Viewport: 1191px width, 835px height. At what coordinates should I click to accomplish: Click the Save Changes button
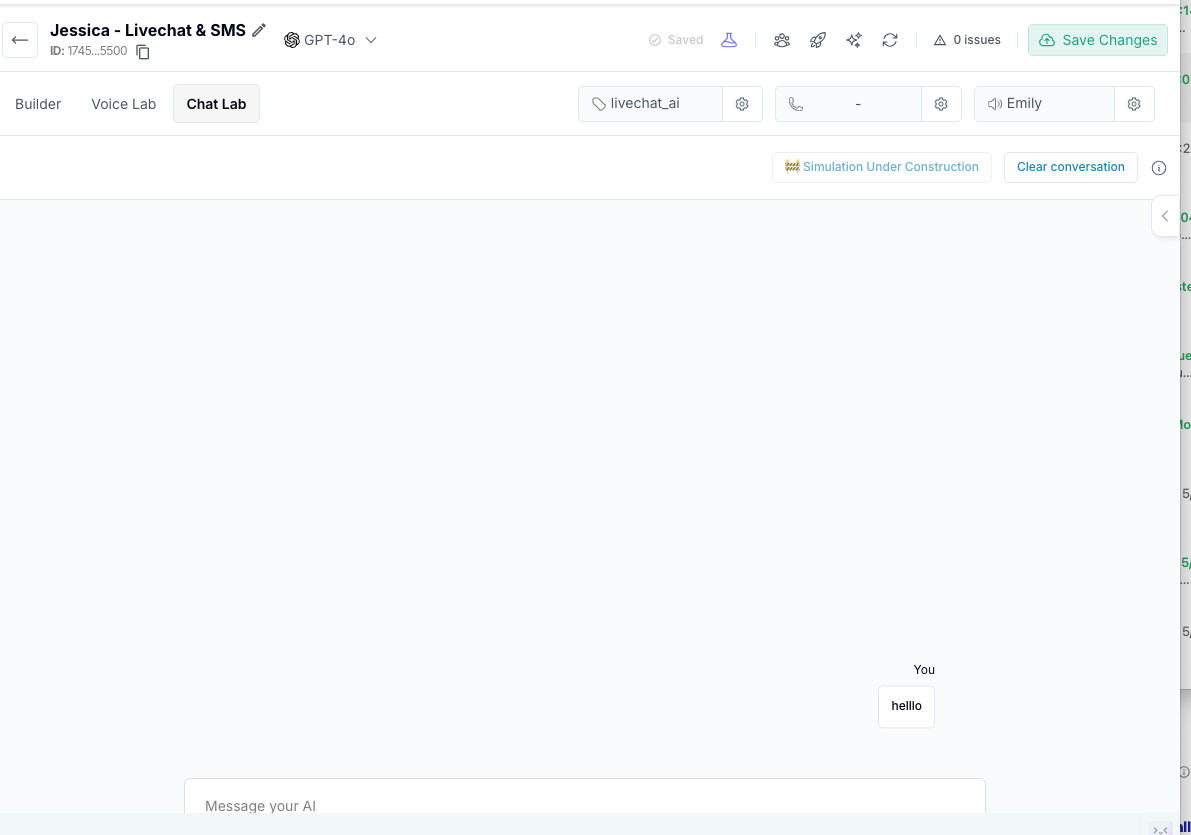(1097, 39)
